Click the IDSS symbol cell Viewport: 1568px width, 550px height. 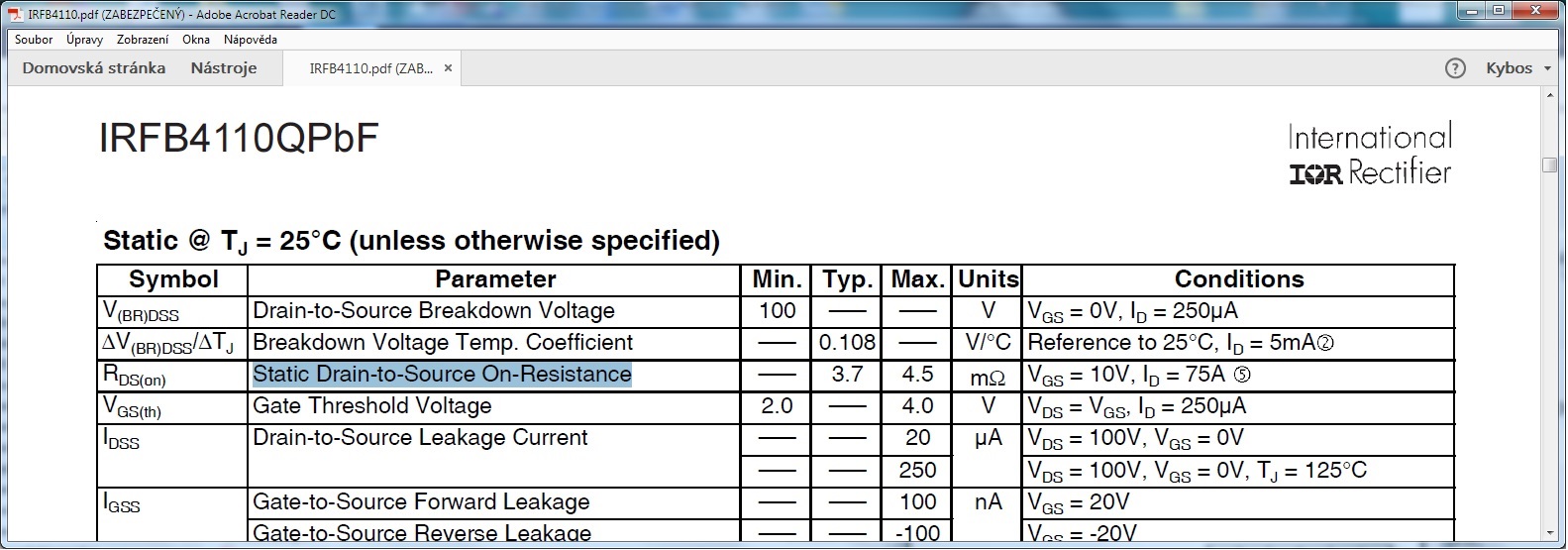[x=121, y=439]
